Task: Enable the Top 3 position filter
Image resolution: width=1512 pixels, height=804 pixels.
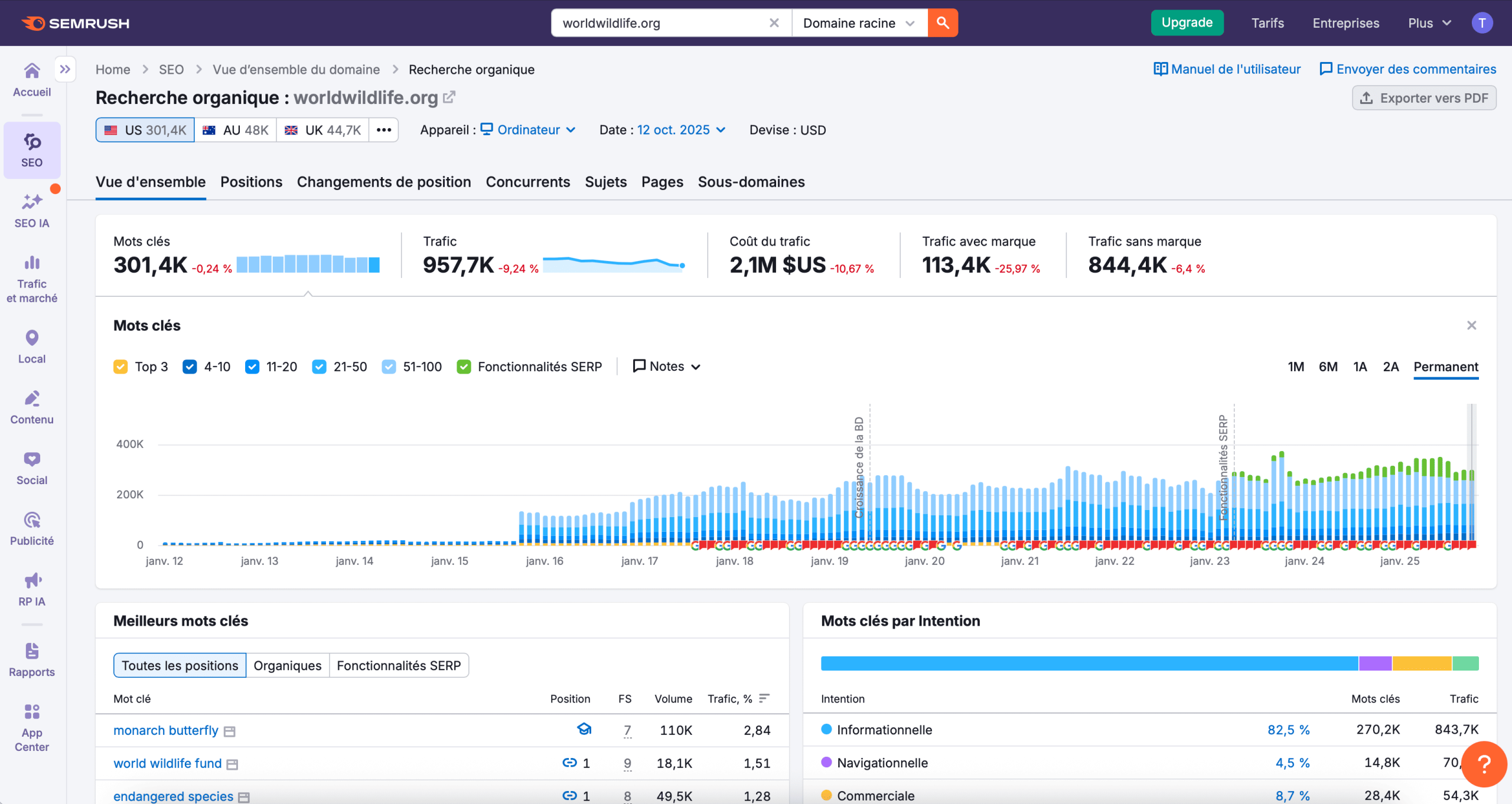Action: coord(120,366)
